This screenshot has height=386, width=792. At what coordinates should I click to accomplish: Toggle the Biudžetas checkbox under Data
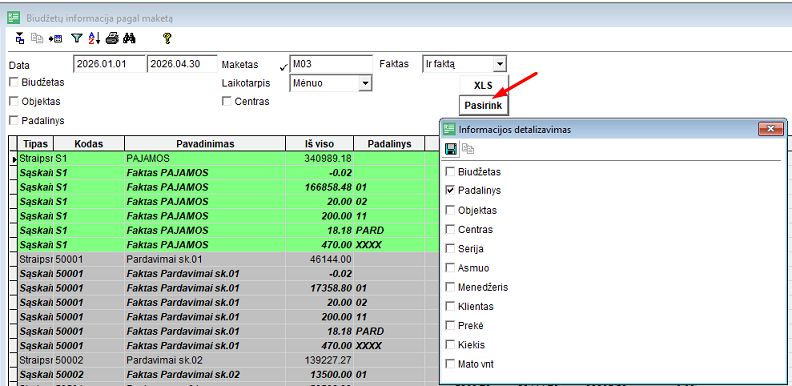[x=14, y=82]
